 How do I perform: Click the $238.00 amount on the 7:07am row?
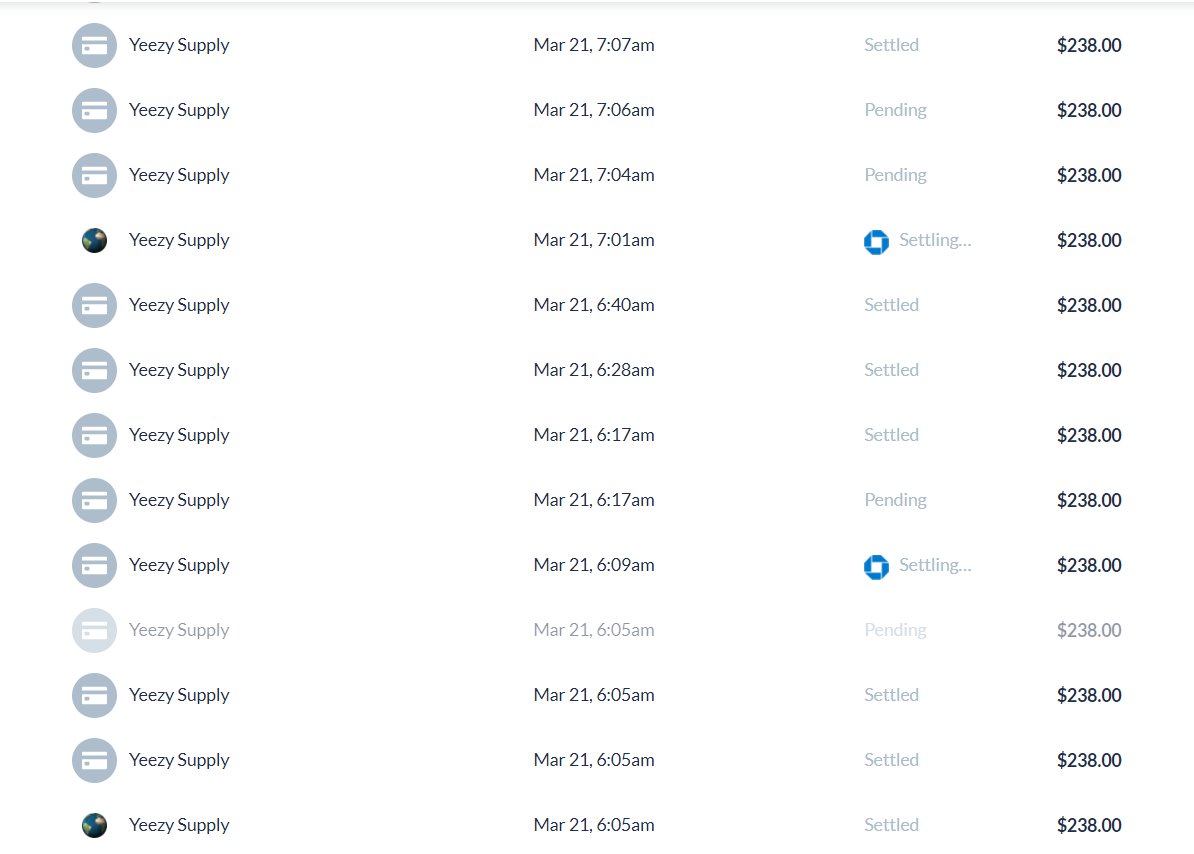click(1089, 46)
